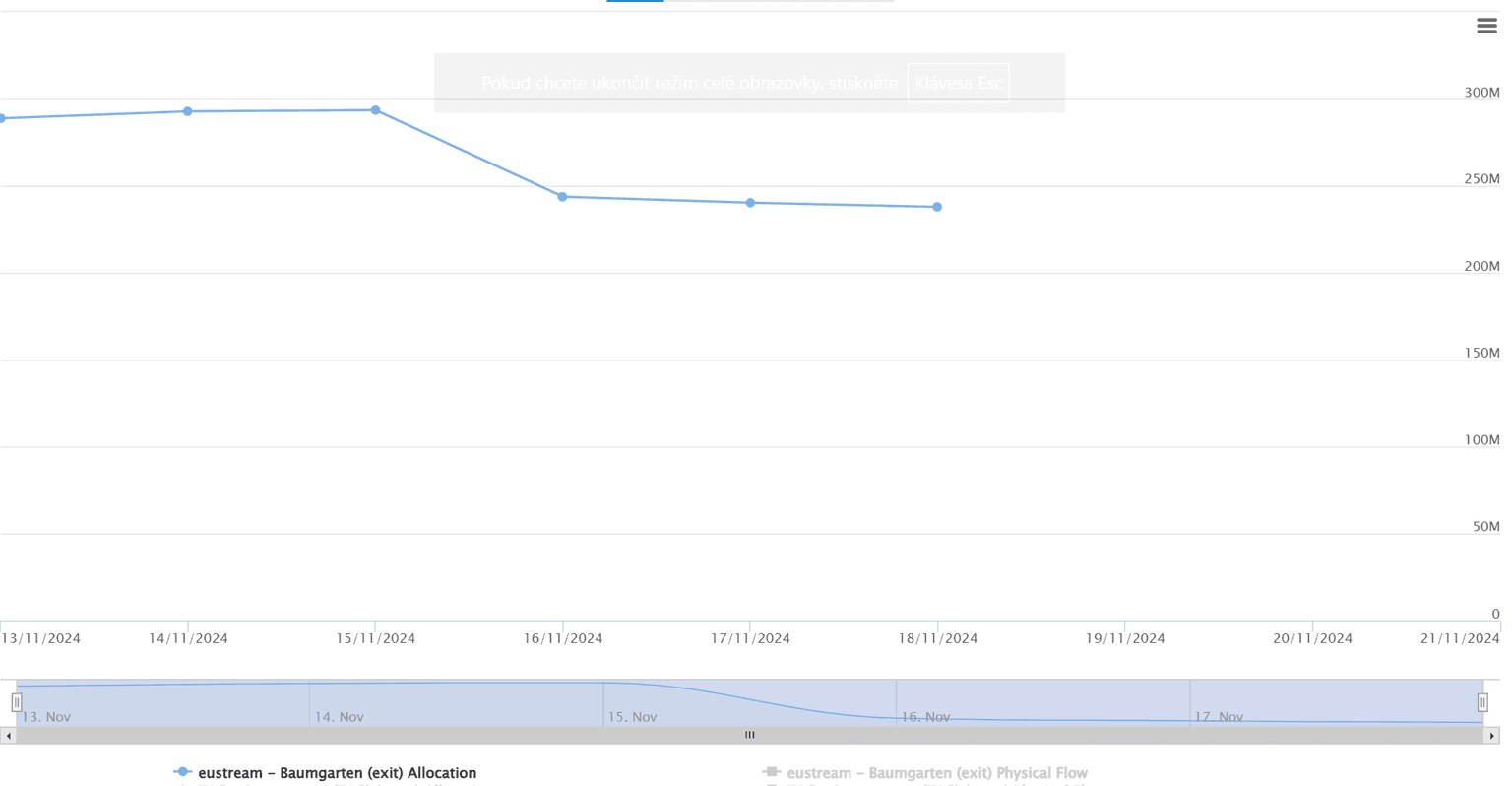Click right navigator range handle

[1482, 702]
